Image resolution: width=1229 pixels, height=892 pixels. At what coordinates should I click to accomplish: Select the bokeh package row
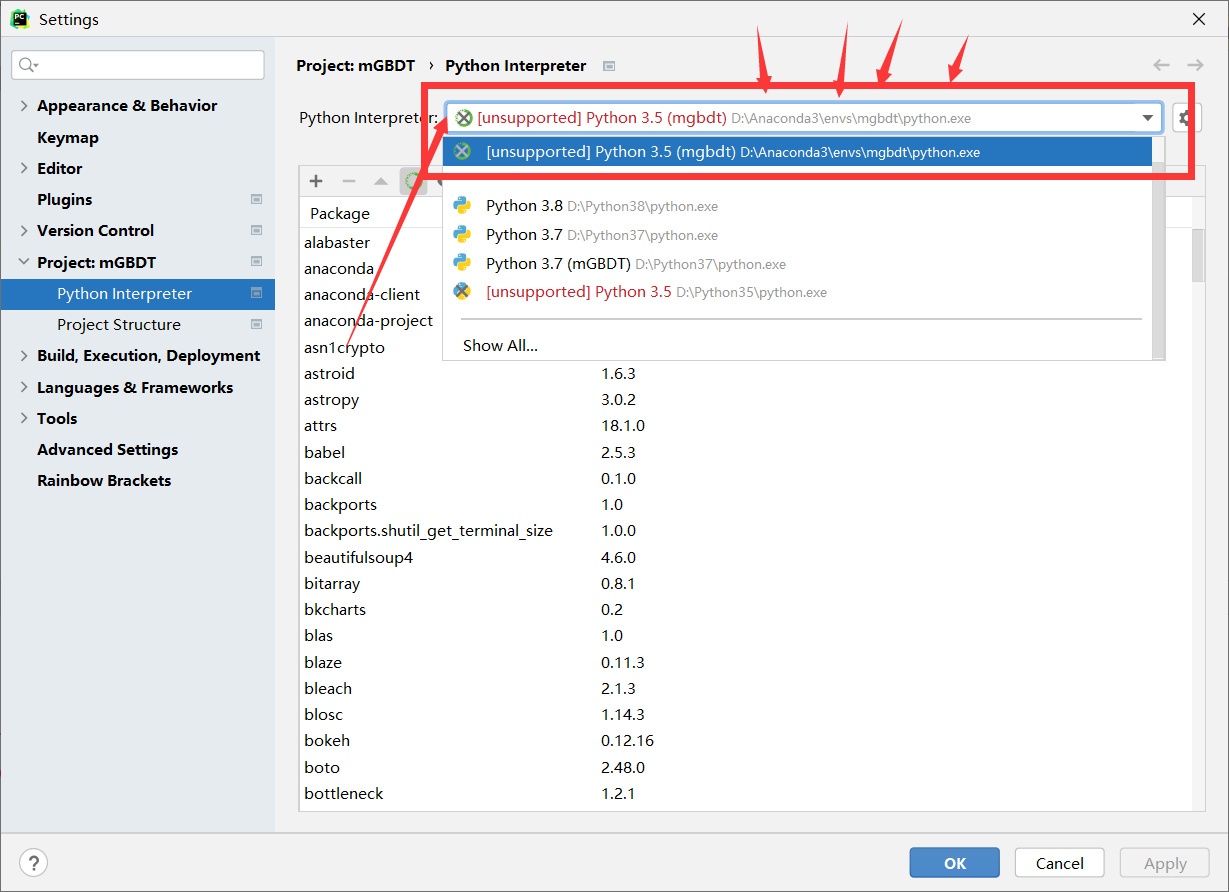(745, 740)
